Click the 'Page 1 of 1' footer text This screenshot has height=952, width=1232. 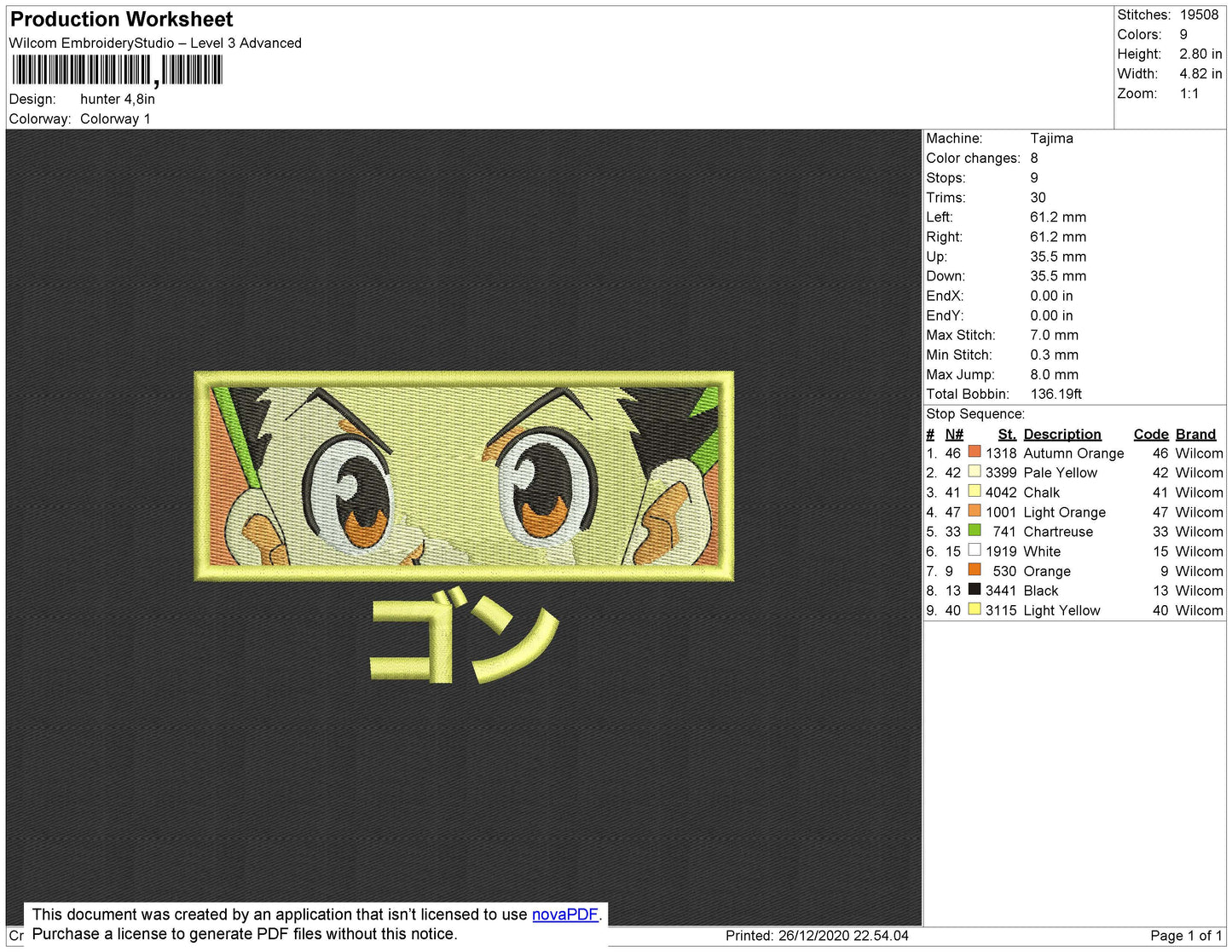tap(1186, 936)
